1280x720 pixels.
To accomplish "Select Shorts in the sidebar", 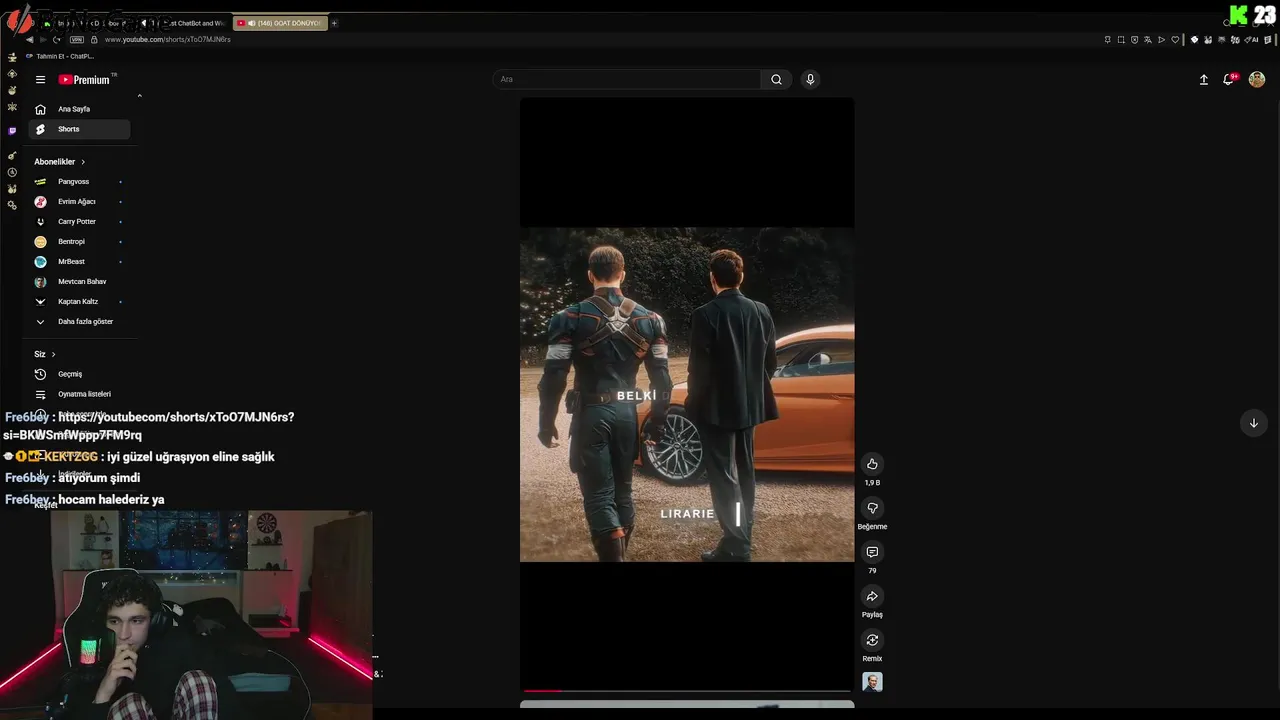I will pos(79,129).
